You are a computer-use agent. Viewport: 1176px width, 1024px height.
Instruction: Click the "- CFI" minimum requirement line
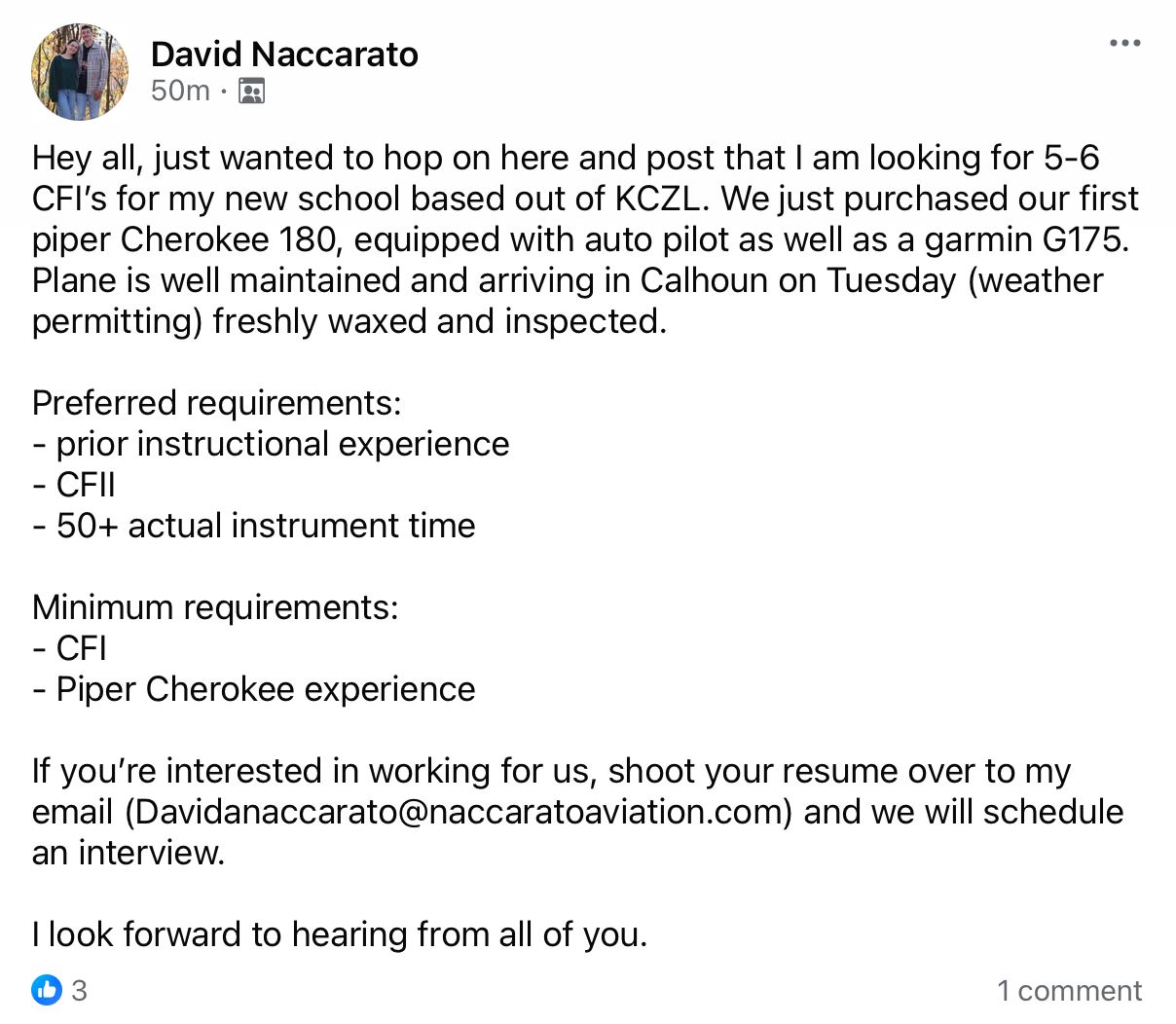tap(69, 648)
